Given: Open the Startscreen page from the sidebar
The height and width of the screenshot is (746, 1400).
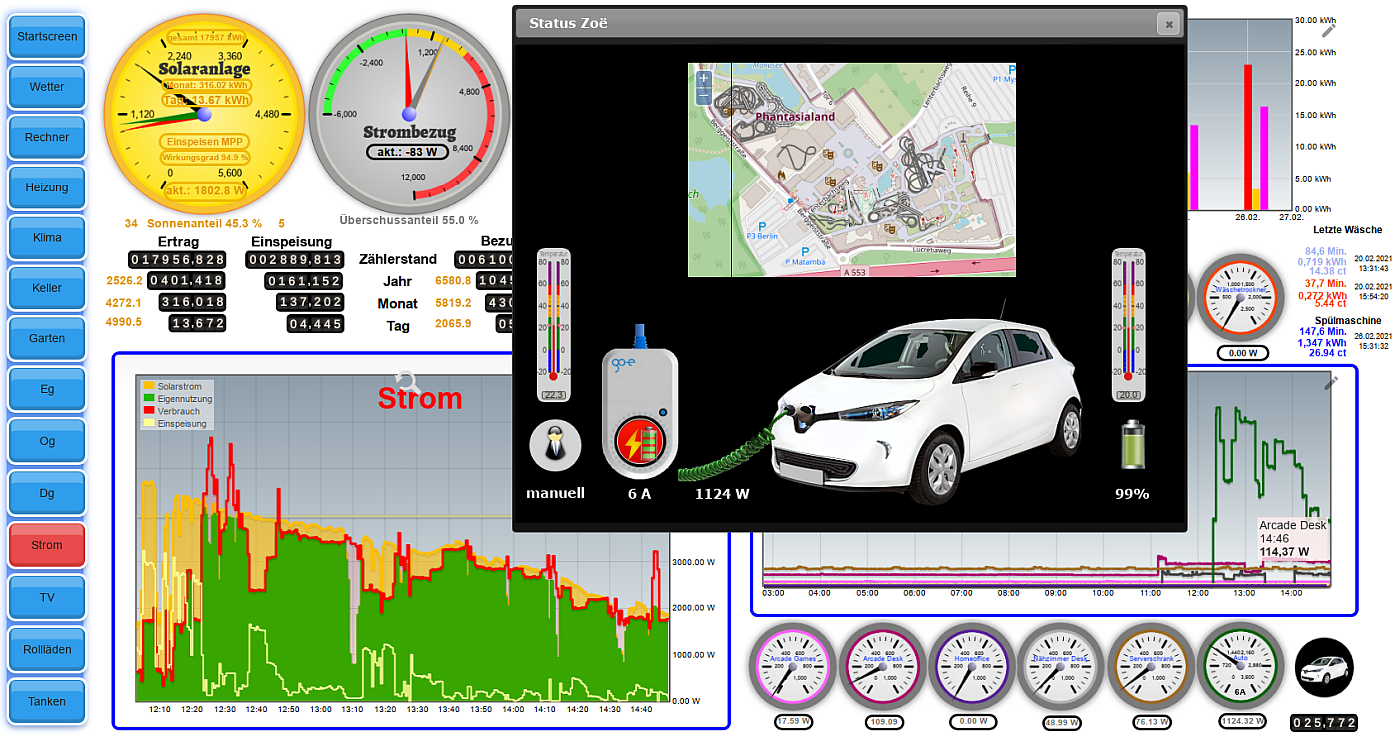Looking at the screenshot, I should click(x=47, y=37).
